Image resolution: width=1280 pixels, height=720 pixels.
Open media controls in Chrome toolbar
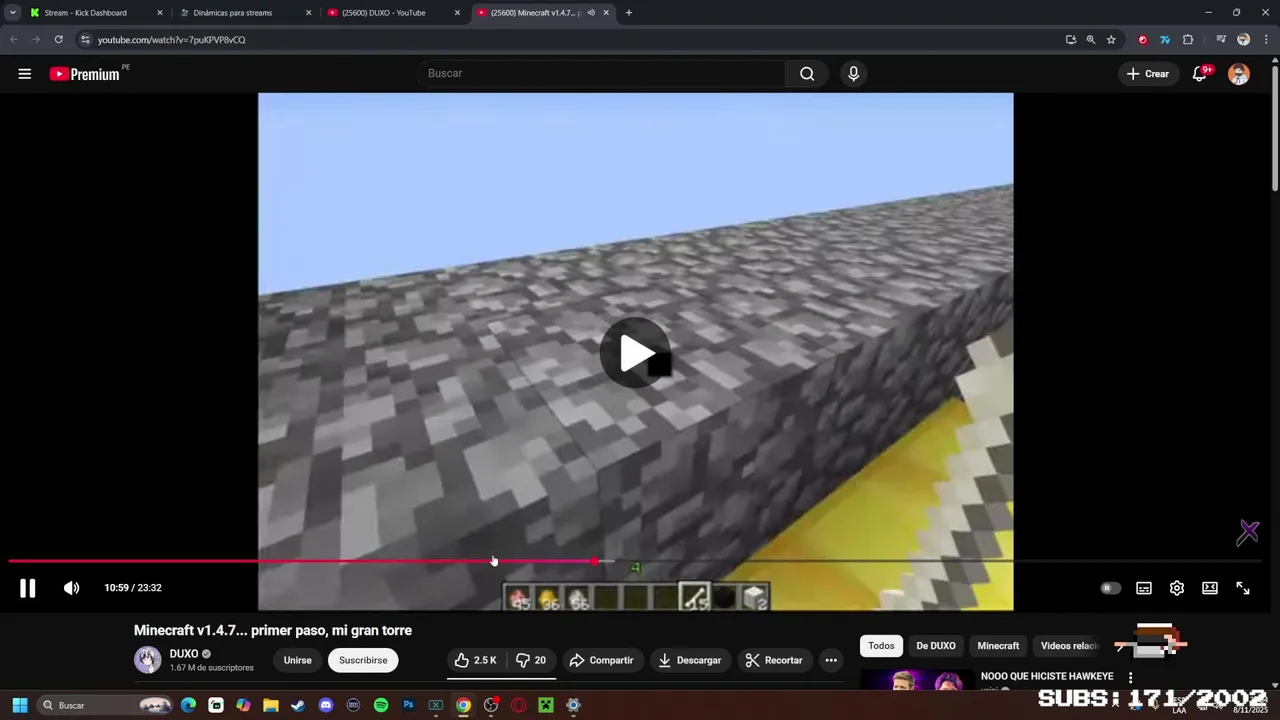[x=1221, y=40]
